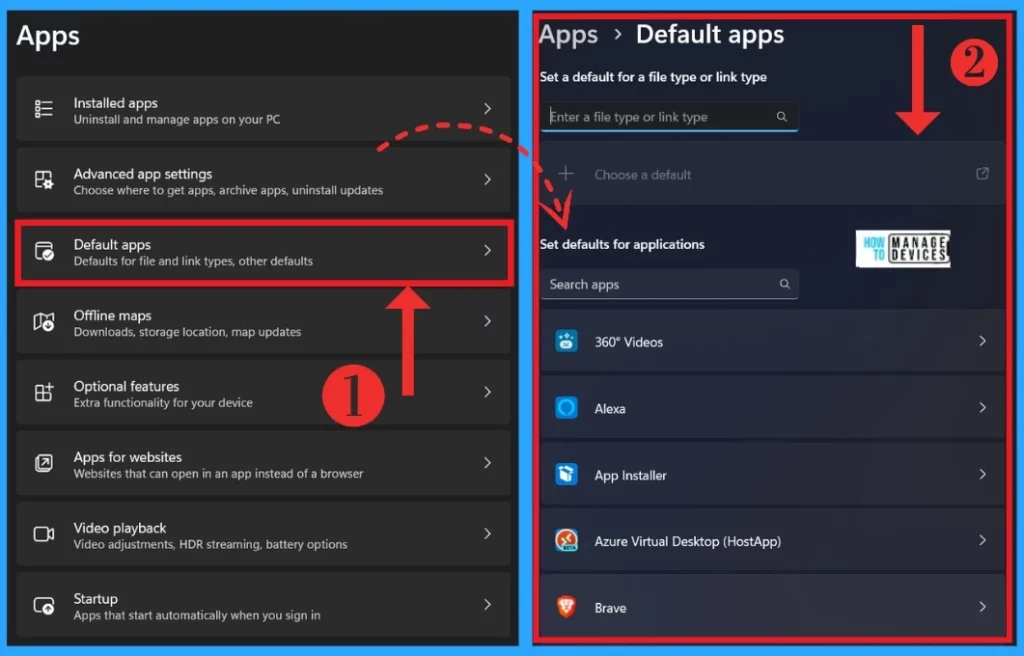
Task: Open Default apps via its chevron
Action: click(x=487, y=250)
